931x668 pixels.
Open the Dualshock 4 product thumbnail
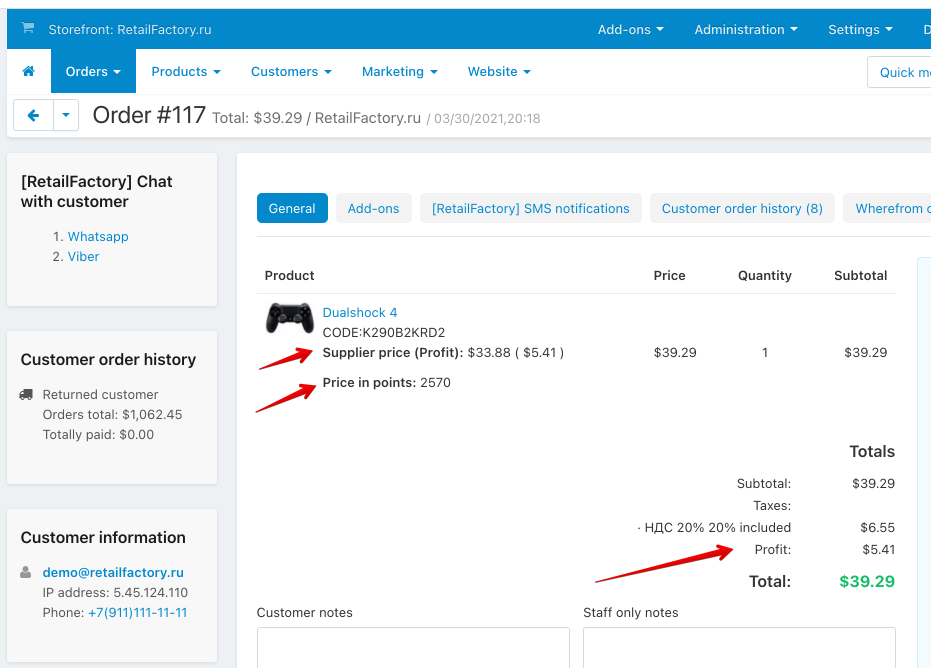click(x=289, y=318)
